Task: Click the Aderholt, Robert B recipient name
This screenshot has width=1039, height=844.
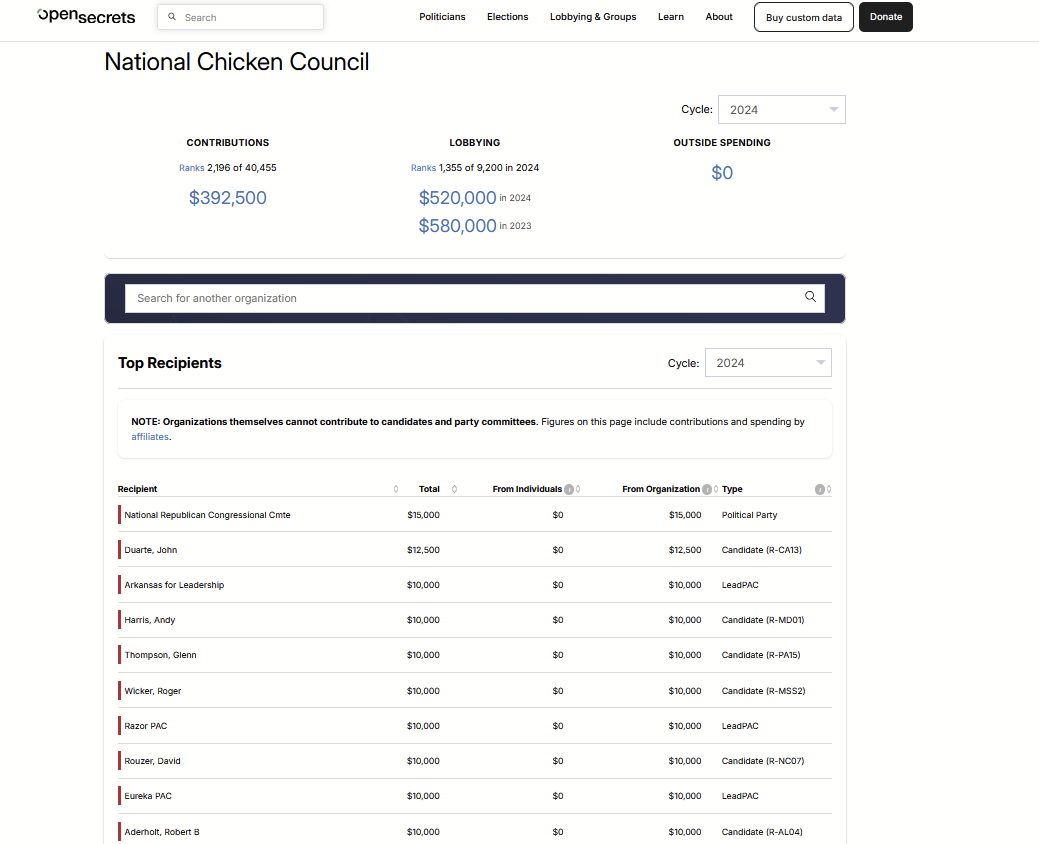Action: pos(162,832)
